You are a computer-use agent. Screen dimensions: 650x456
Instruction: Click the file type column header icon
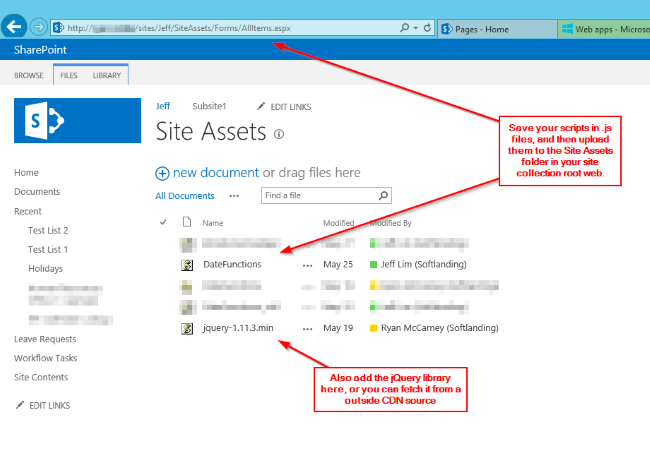pyautogui.click(x=187, y=222)
